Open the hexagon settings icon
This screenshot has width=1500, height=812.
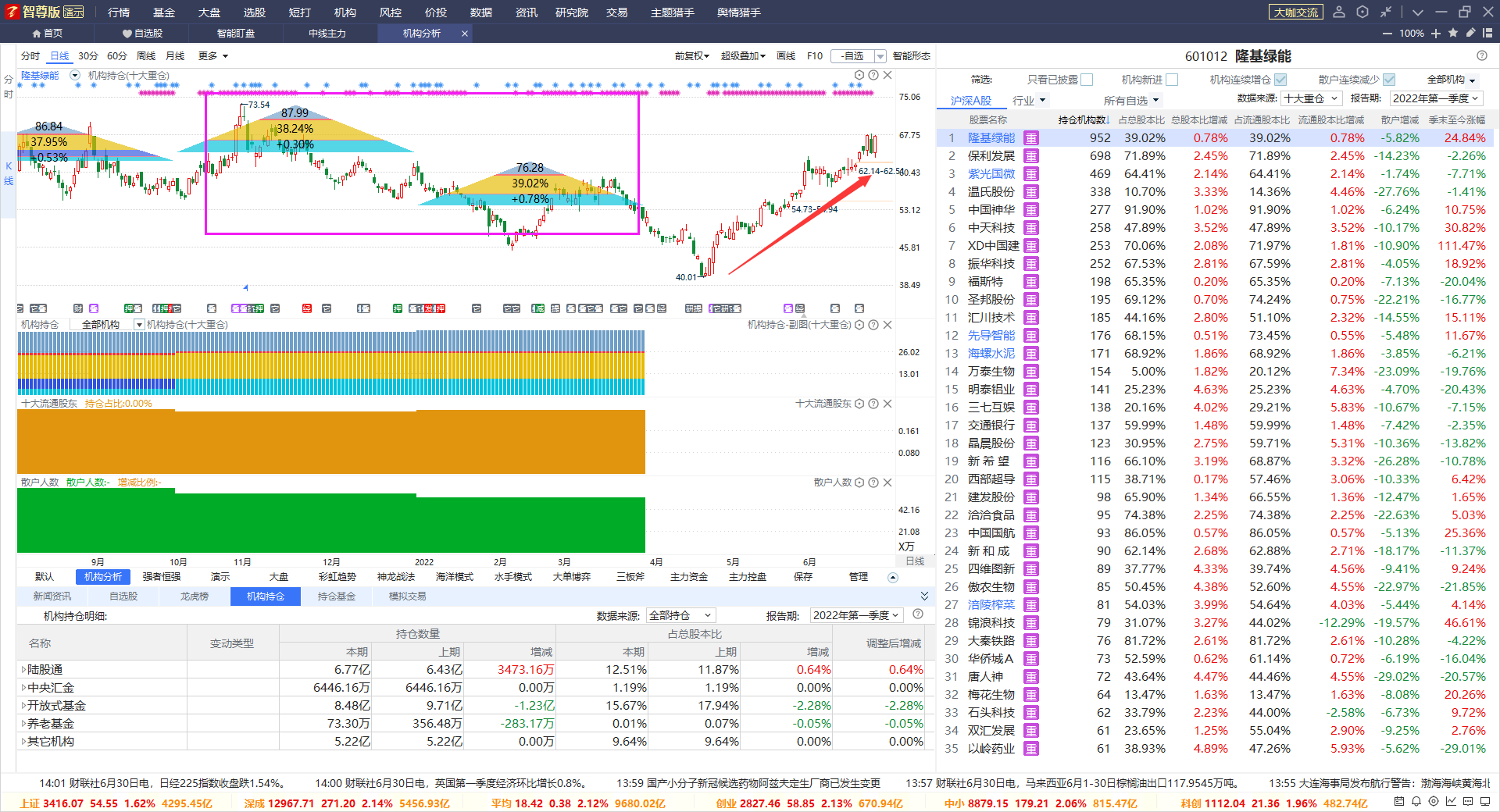1362,12
